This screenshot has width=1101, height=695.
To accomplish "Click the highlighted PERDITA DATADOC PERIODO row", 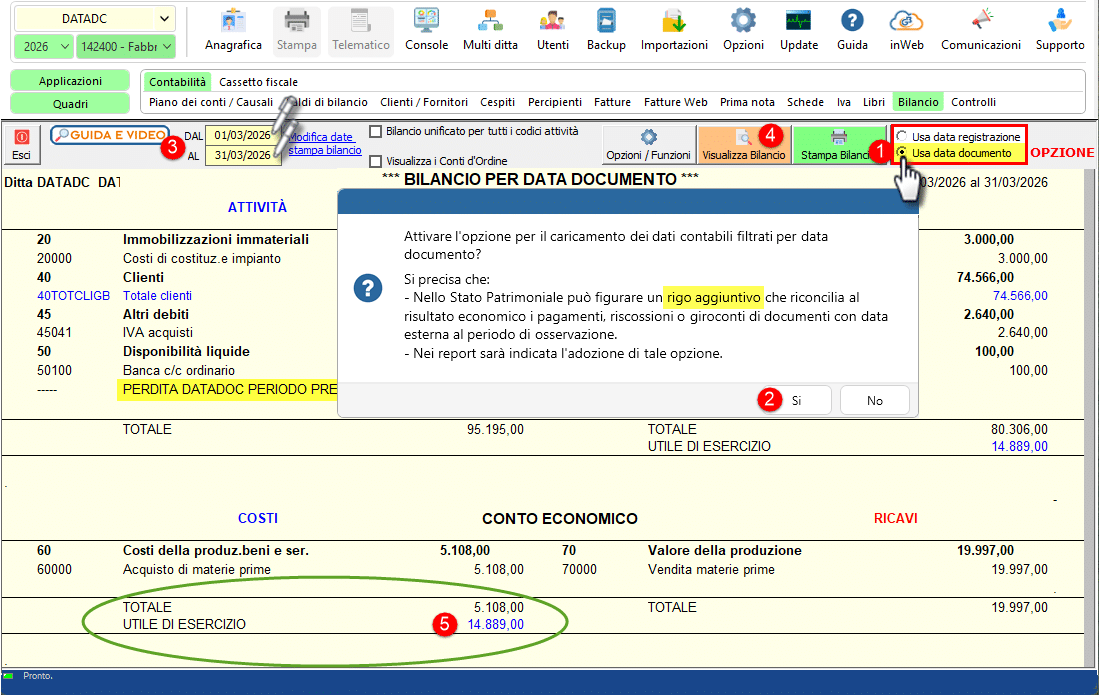I will point(228,390).
